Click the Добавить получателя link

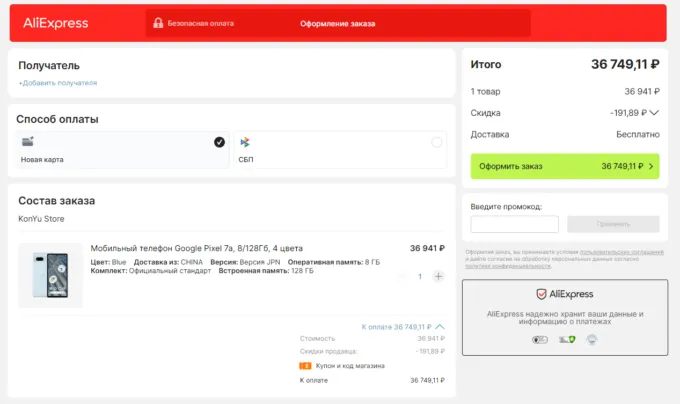[x=58, y=83]
